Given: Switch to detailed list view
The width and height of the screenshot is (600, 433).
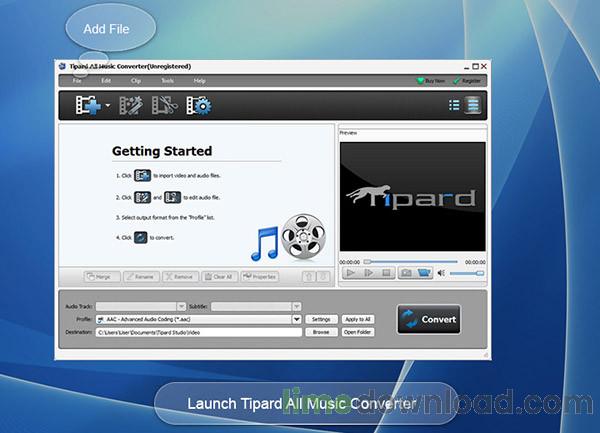Looking at the screenshot, I should (x=473, y=104).
